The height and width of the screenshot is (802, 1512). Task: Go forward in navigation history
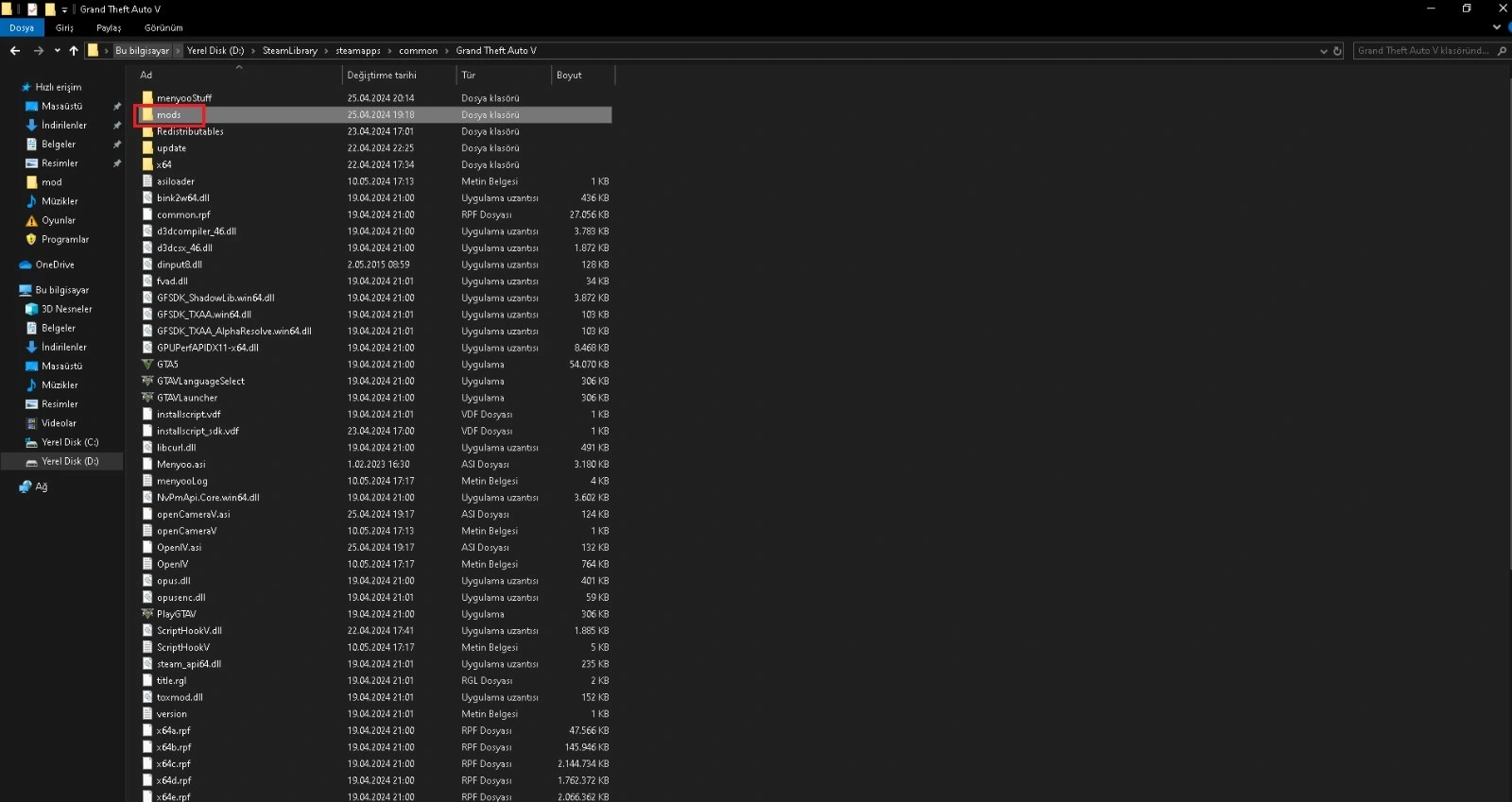[38, 51]
